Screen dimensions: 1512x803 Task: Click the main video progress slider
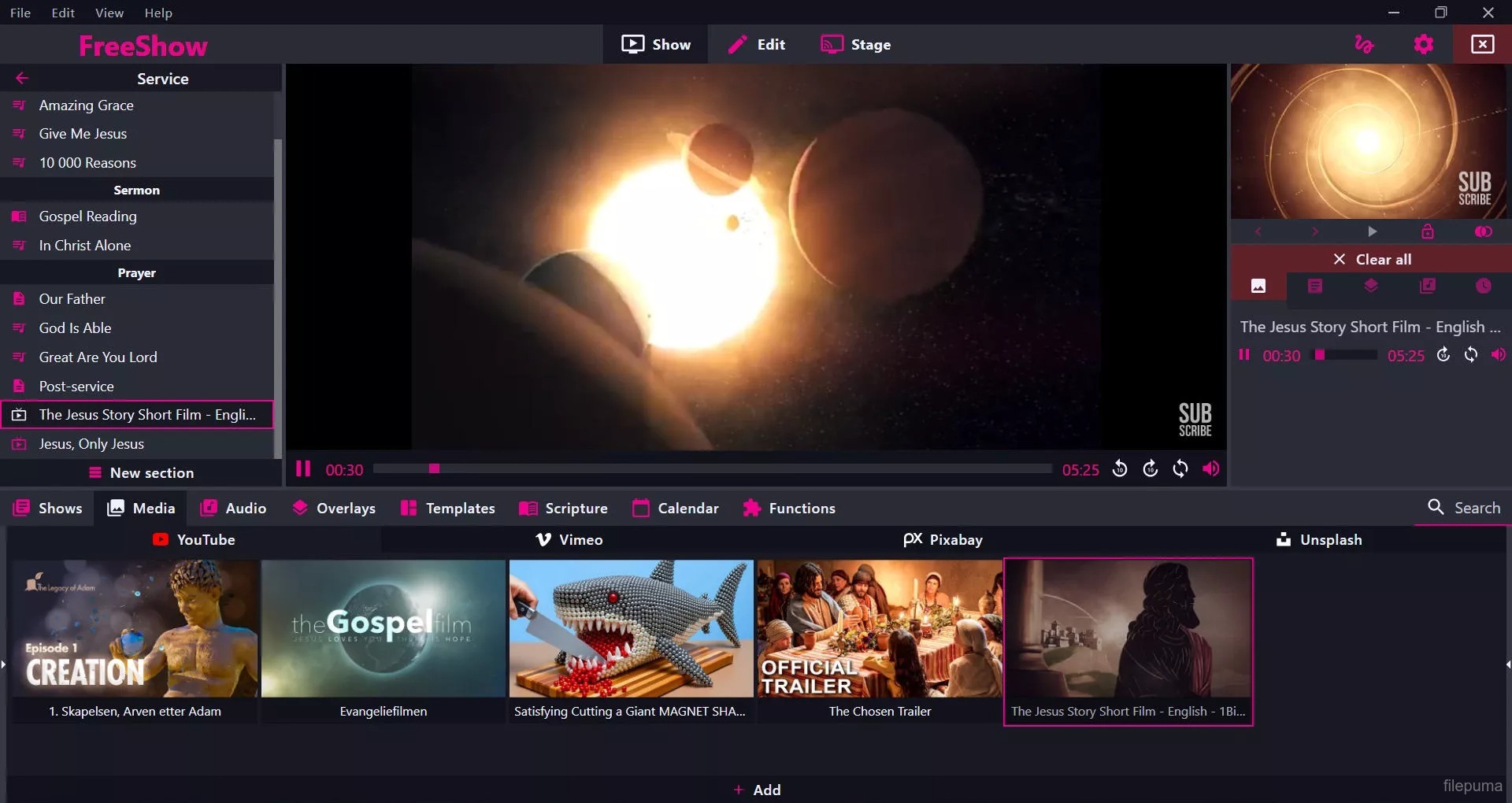pos(712,469)
